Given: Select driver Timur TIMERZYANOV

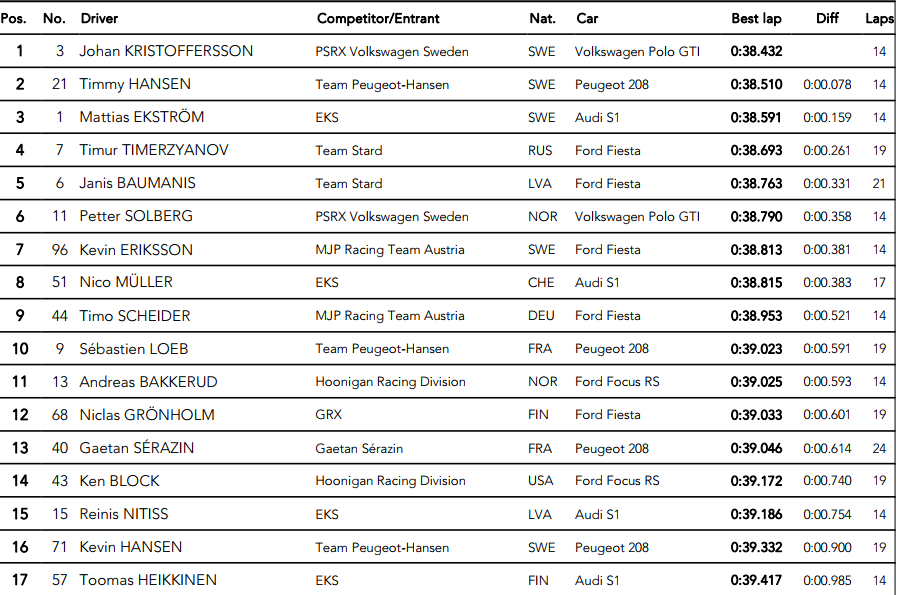Looking at the screenshot, I should pyautogui.click(x=154, y=150).
